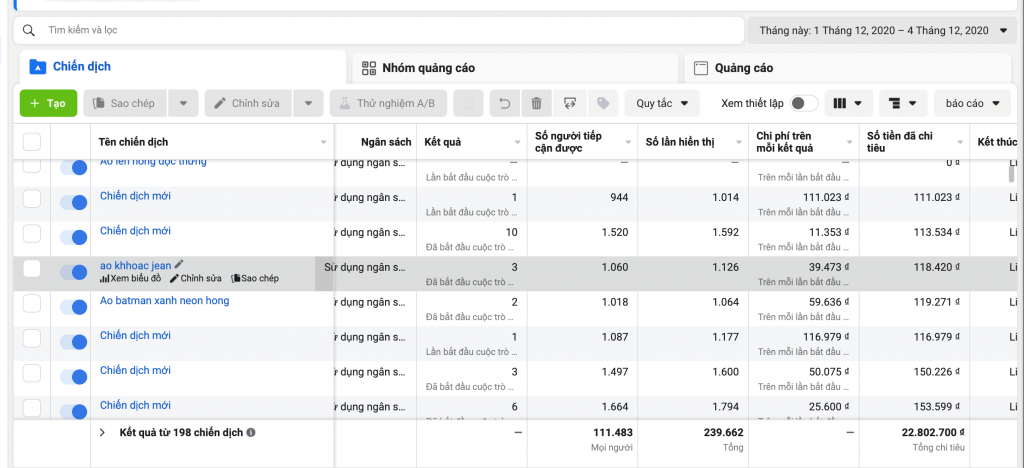The height and width of the screenshot is (468, 1024).
Task: Open the dropdown arrow beside the toolbar's Sao chép
Action: click(184, 103)
